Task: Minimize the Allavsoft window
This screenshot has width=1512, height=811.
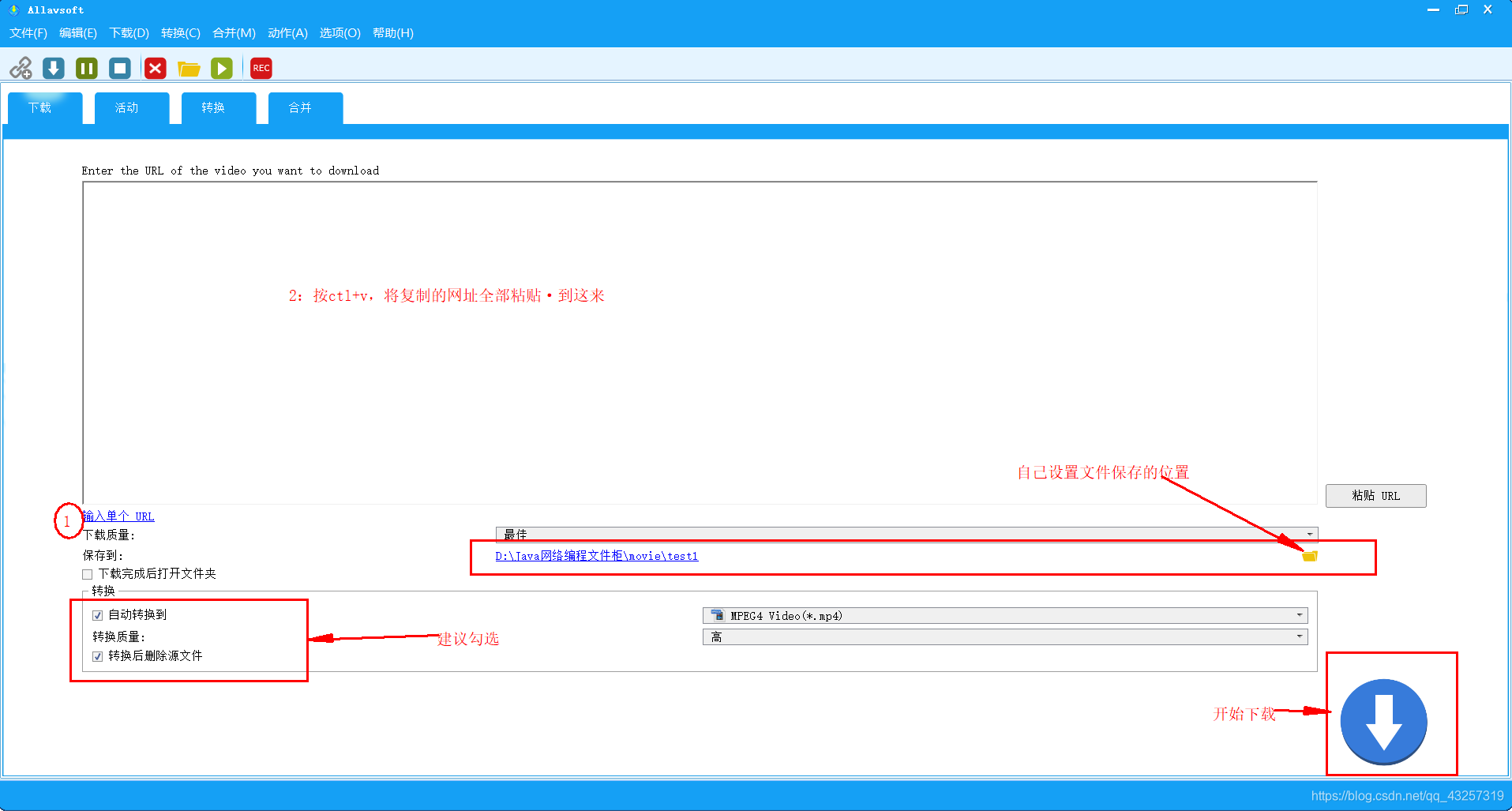Action: [1433, 9]
